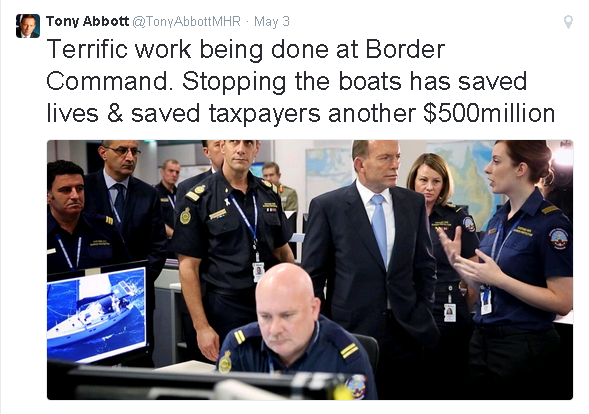
Task: Click the word $500million in the tweet
Action: coord(489,113)
